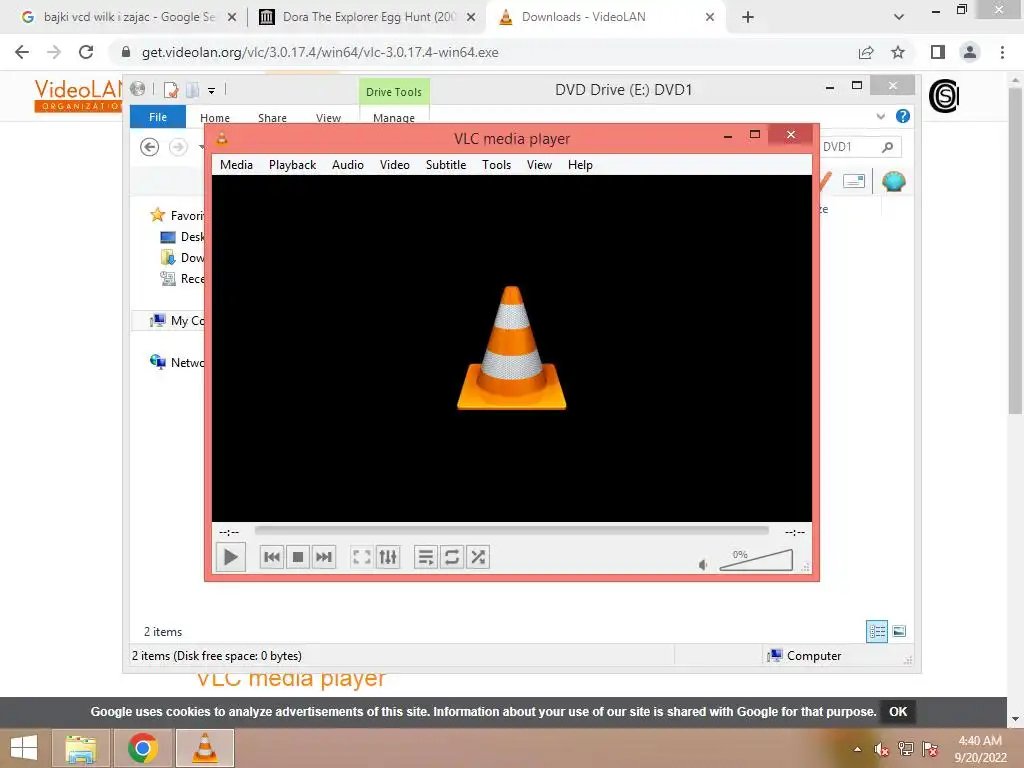
Task: Close the Downloads - VideoLAN tab
Action: point(710,17)
